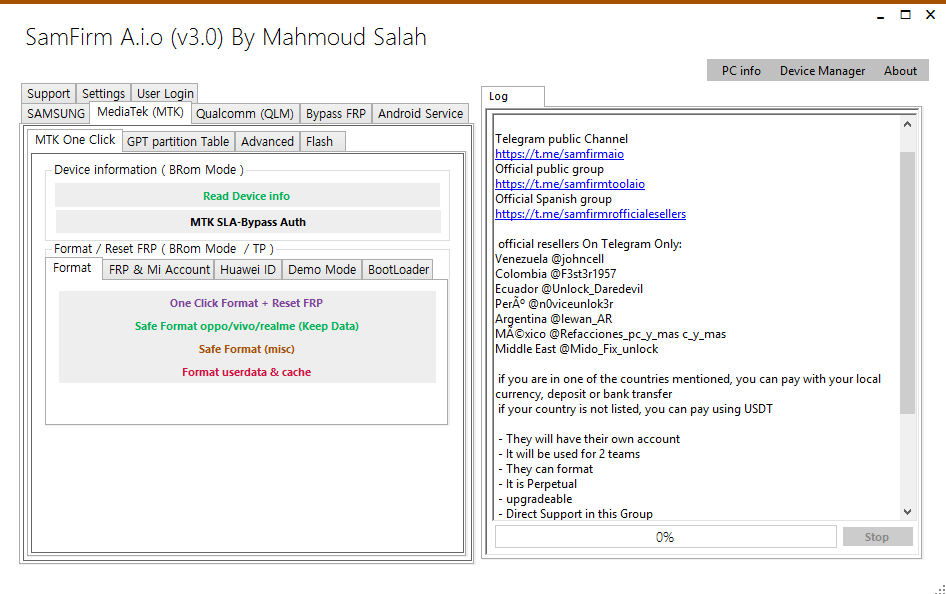Switch to the Huawei ID tab
Image resolution: width=946 pixels, height=594 pixels.
(x=247, y=270)
